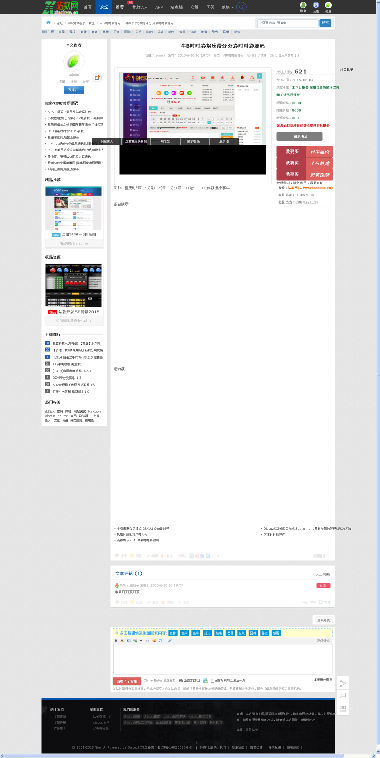
Task: Click inside the reply text area
Action: tap(223, 658)
